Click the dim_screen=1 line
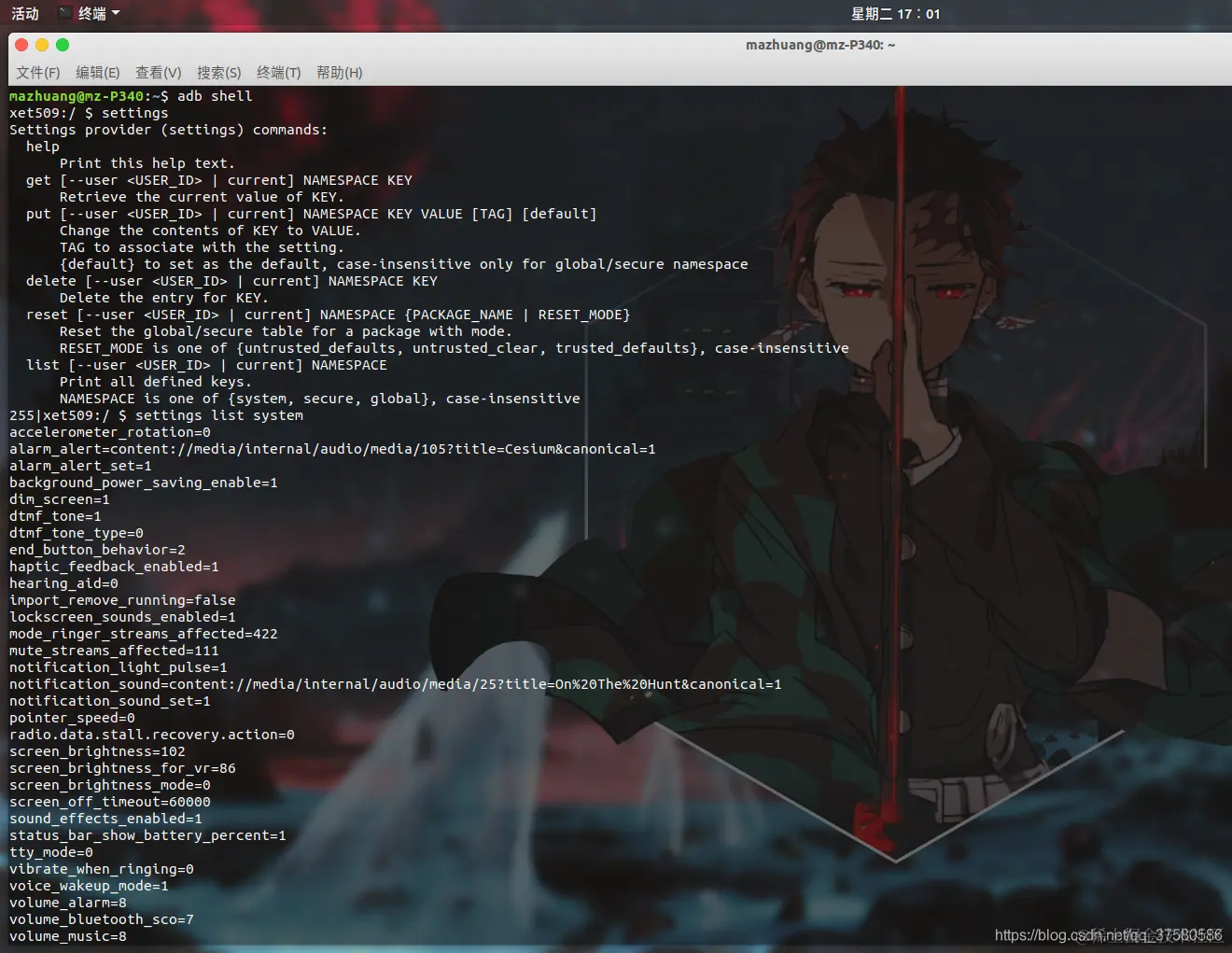 60,499
